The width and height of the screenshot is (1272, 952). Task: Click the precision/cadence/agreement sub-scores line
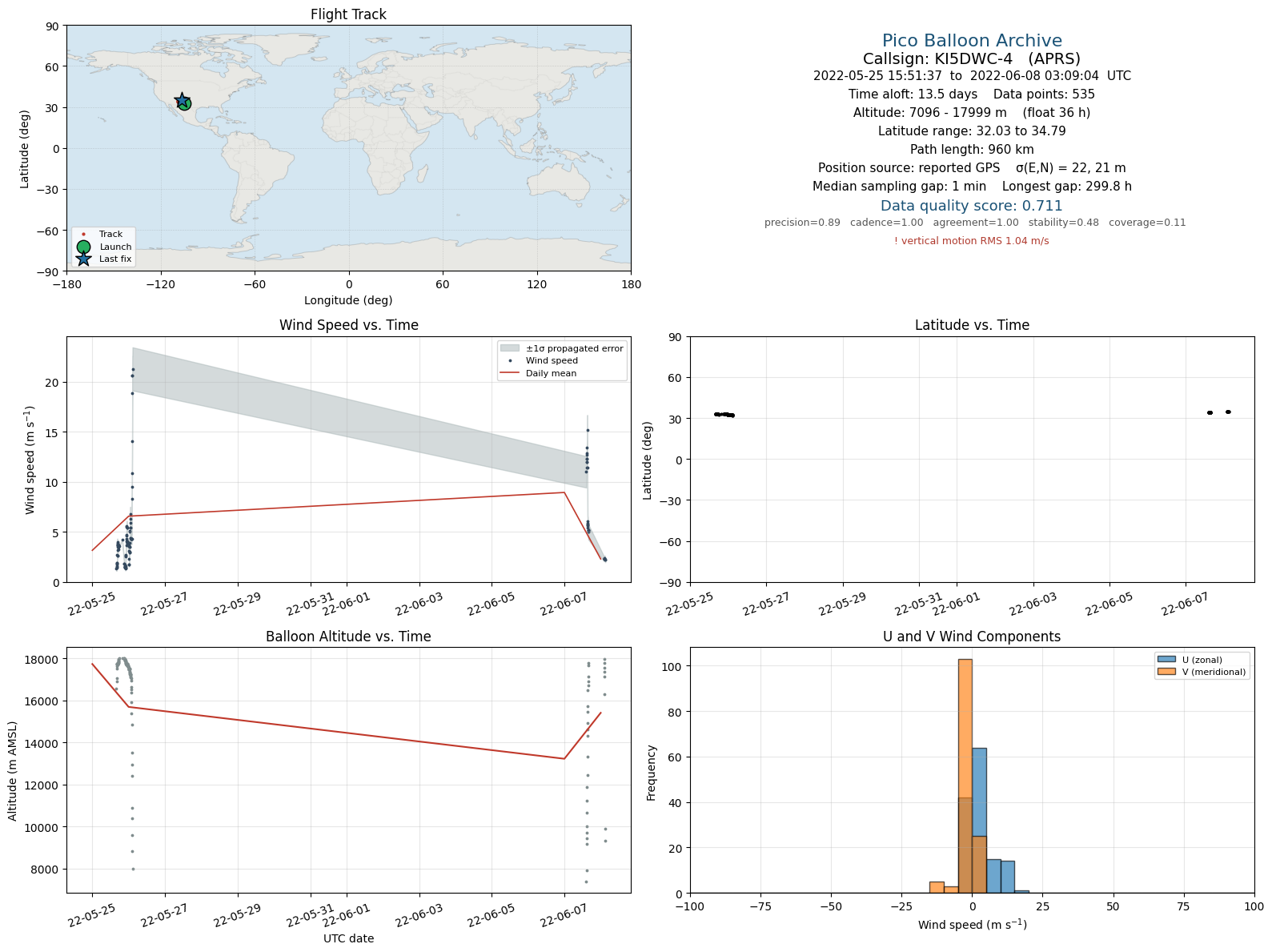click(x=975, y=223)
